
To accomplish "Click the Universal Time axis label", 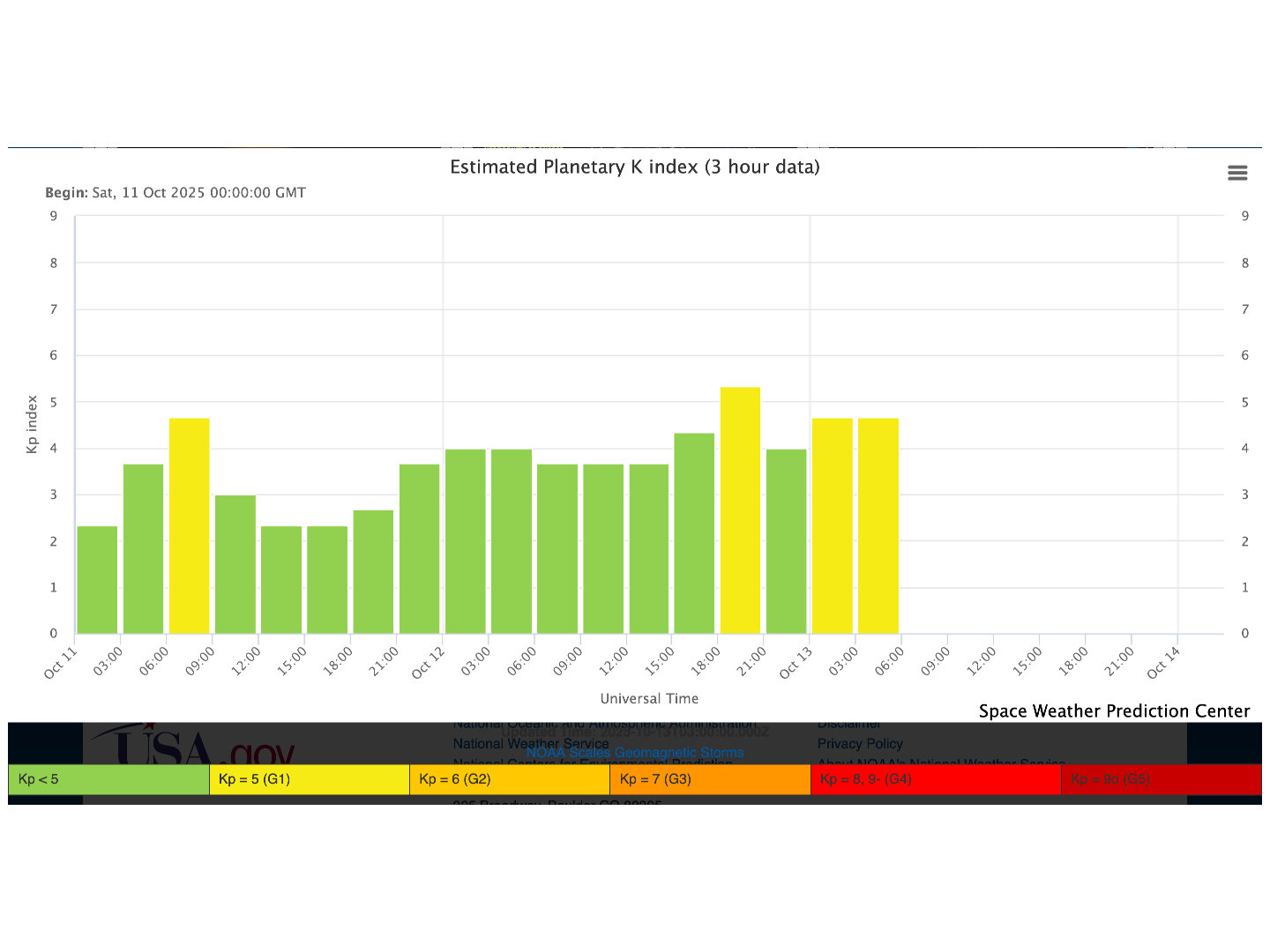I will (x=649, y=698).
